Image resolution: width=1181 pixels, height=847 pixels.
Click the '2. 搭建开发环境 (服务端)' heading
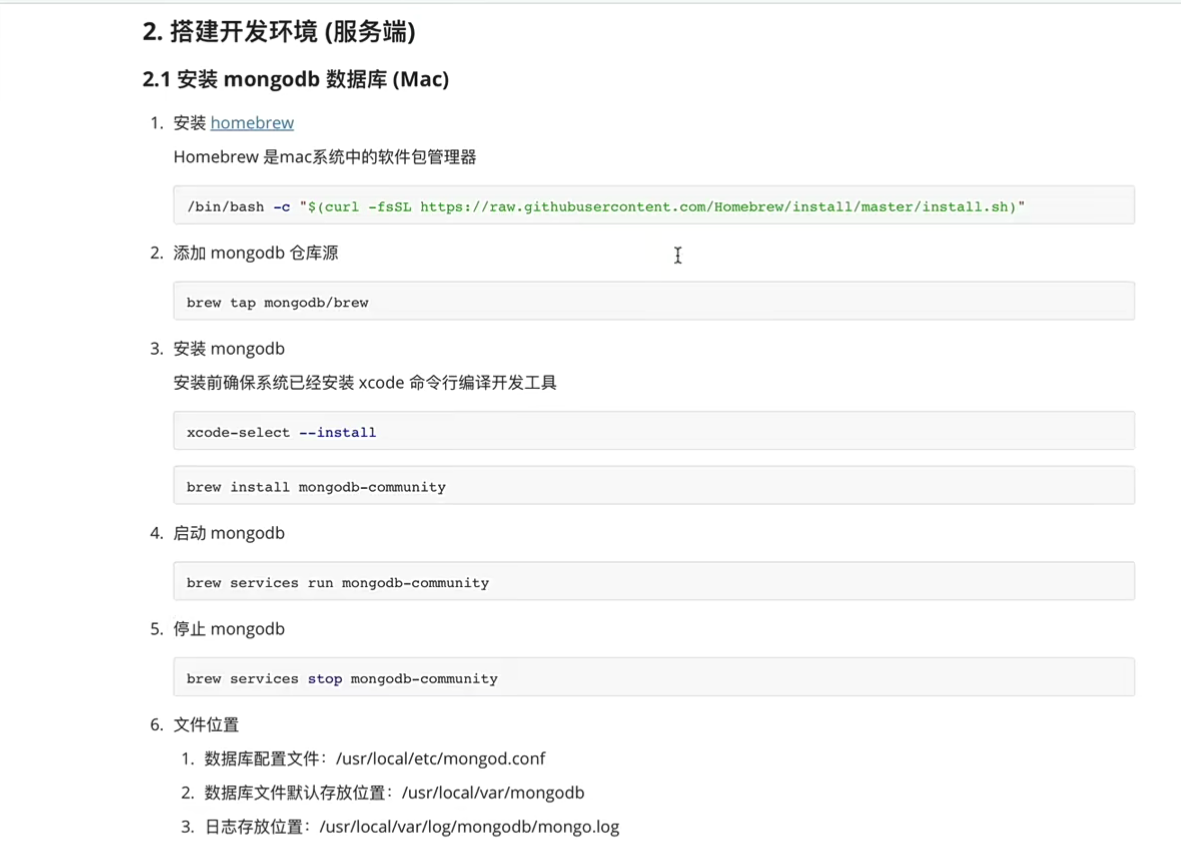(279, 32)
